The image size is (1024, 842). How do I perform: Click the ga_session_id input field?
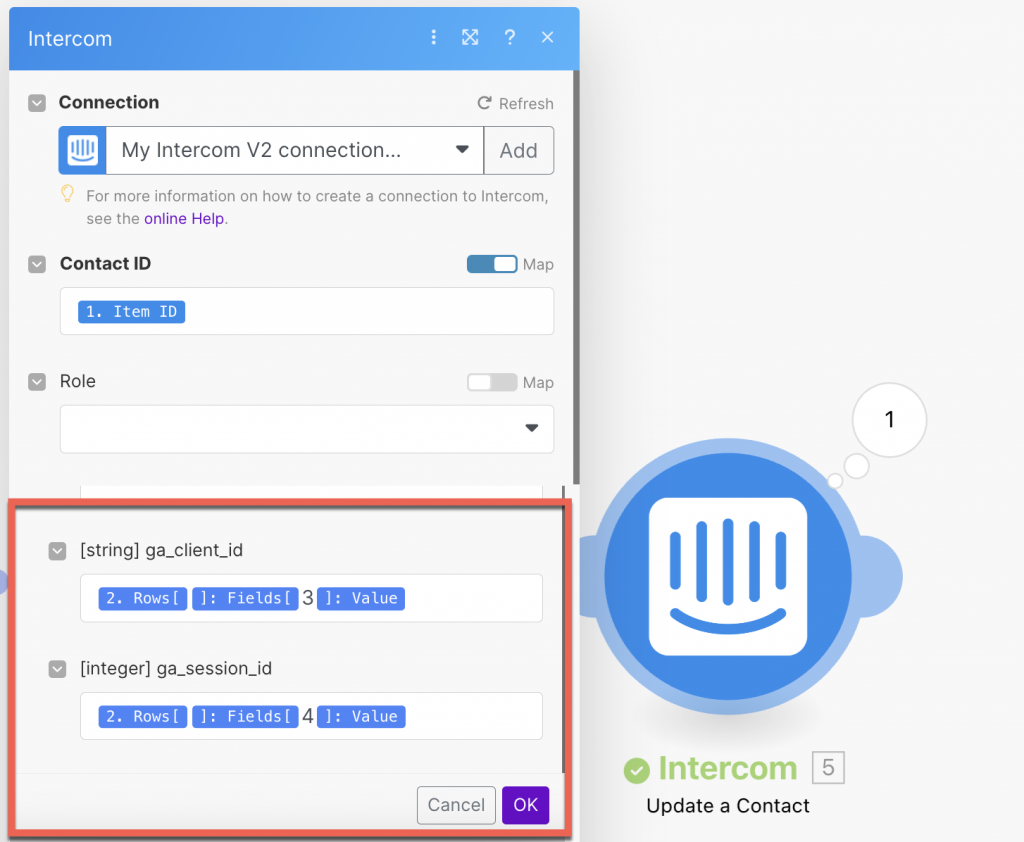tap(312, 716)
